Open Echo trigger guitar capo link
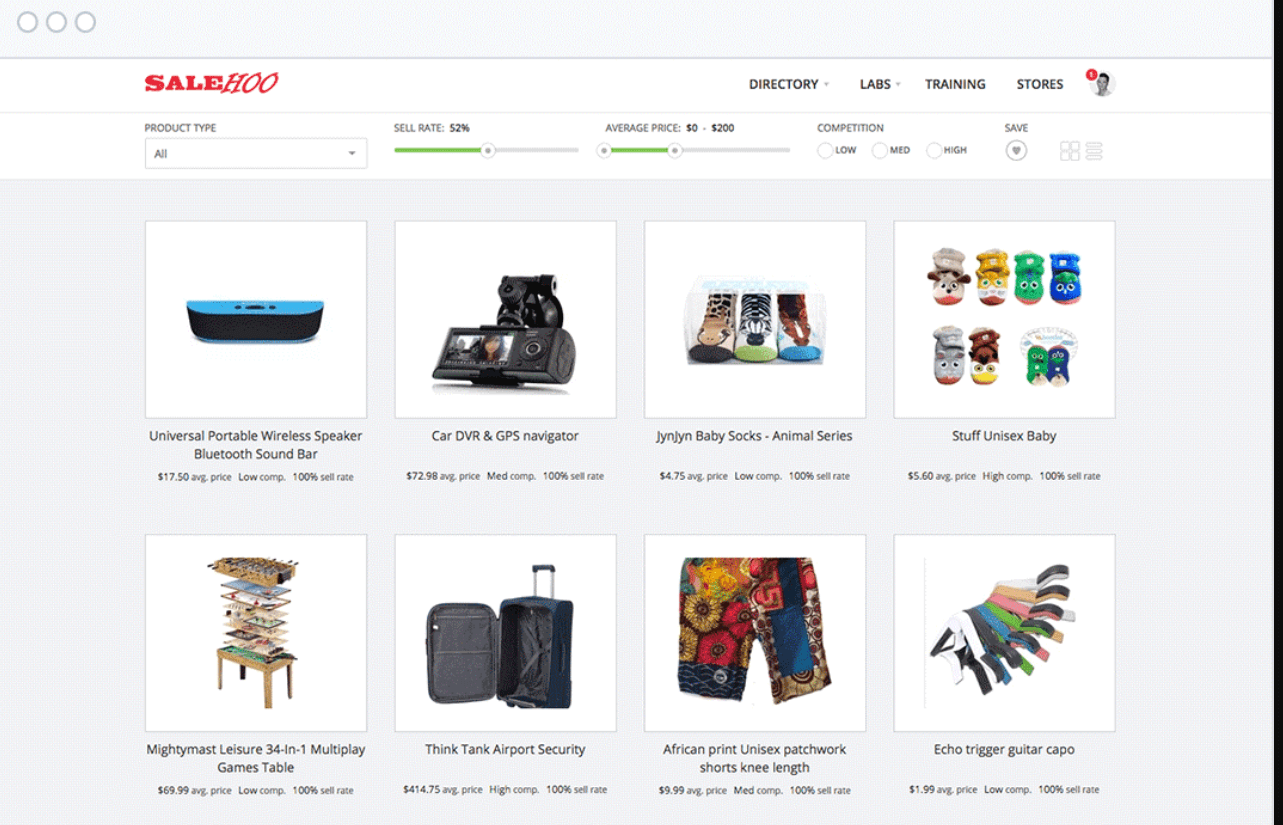This screenshot has height=825, width=1283. click(1004, 749)
